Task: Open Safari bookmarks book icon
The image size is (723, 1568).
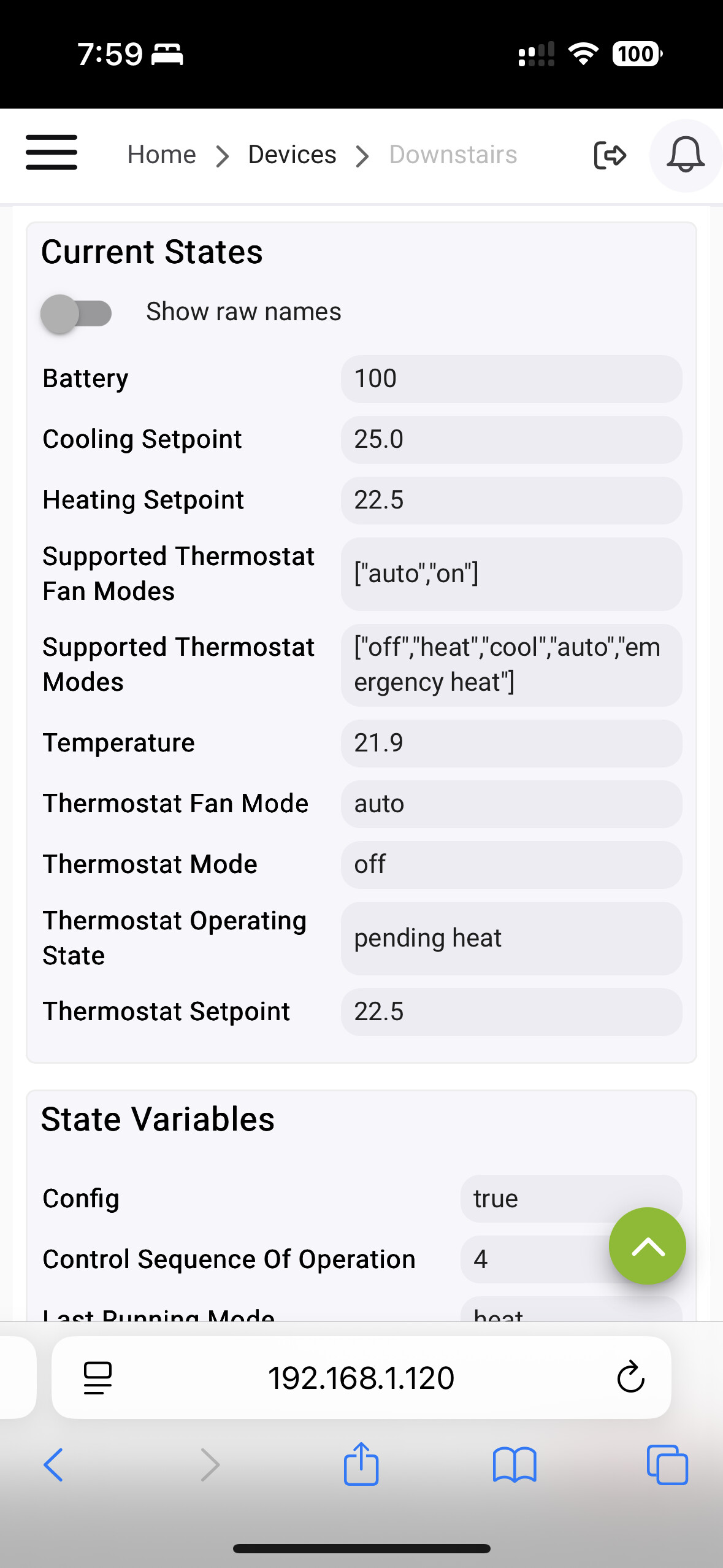Action: (x=515, y=1465)
